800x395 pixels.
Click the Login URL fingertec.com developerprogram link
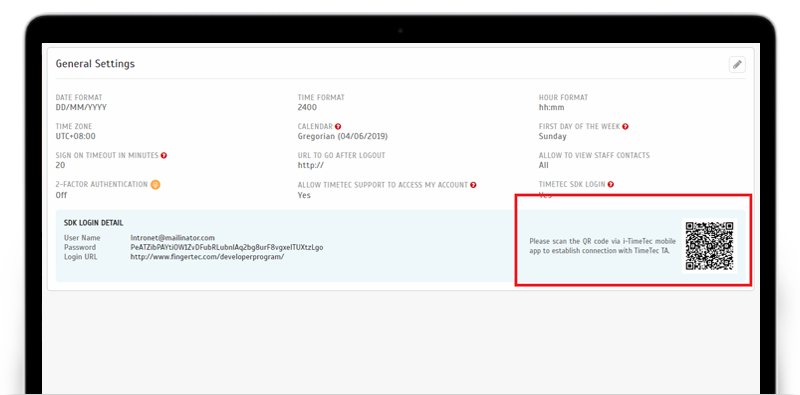(207, 257)
